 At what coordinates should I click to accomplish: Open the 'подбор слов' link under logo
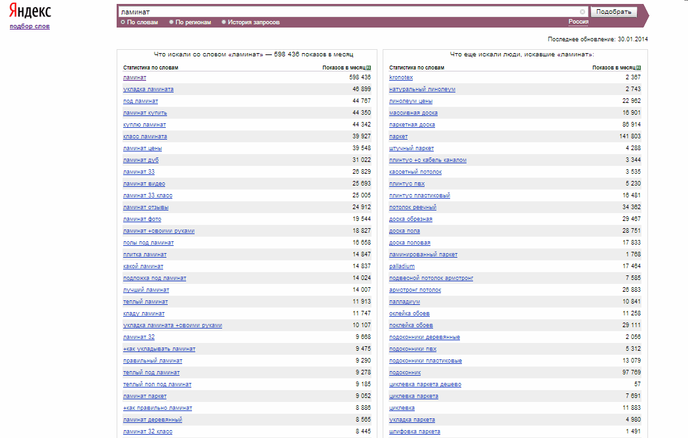(29, 26)
